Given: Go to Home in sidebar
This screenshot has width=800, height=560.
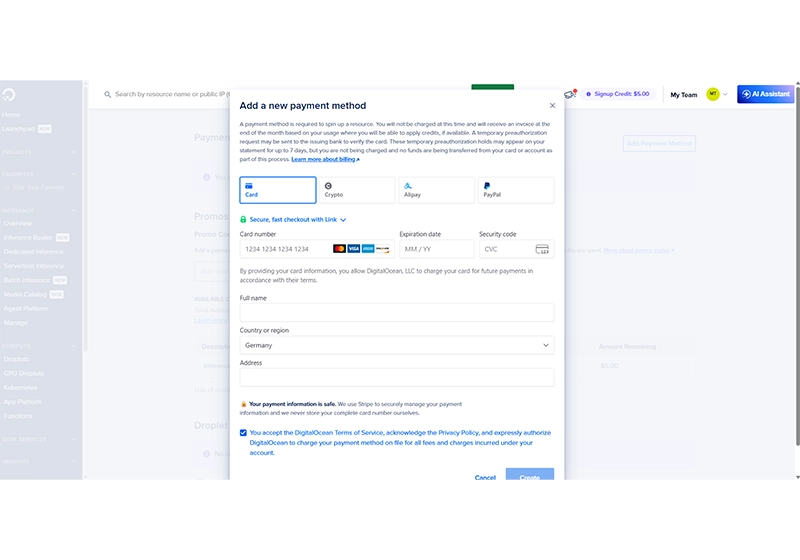Looking at the screenshot, I should (x=11, y=115).
